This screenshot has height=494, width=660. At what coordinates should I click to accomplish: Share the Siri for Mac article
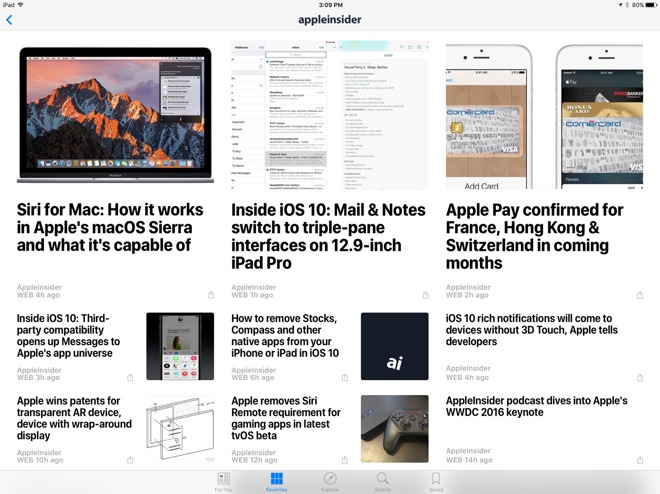pyautogui.click(x=211, y=295)
